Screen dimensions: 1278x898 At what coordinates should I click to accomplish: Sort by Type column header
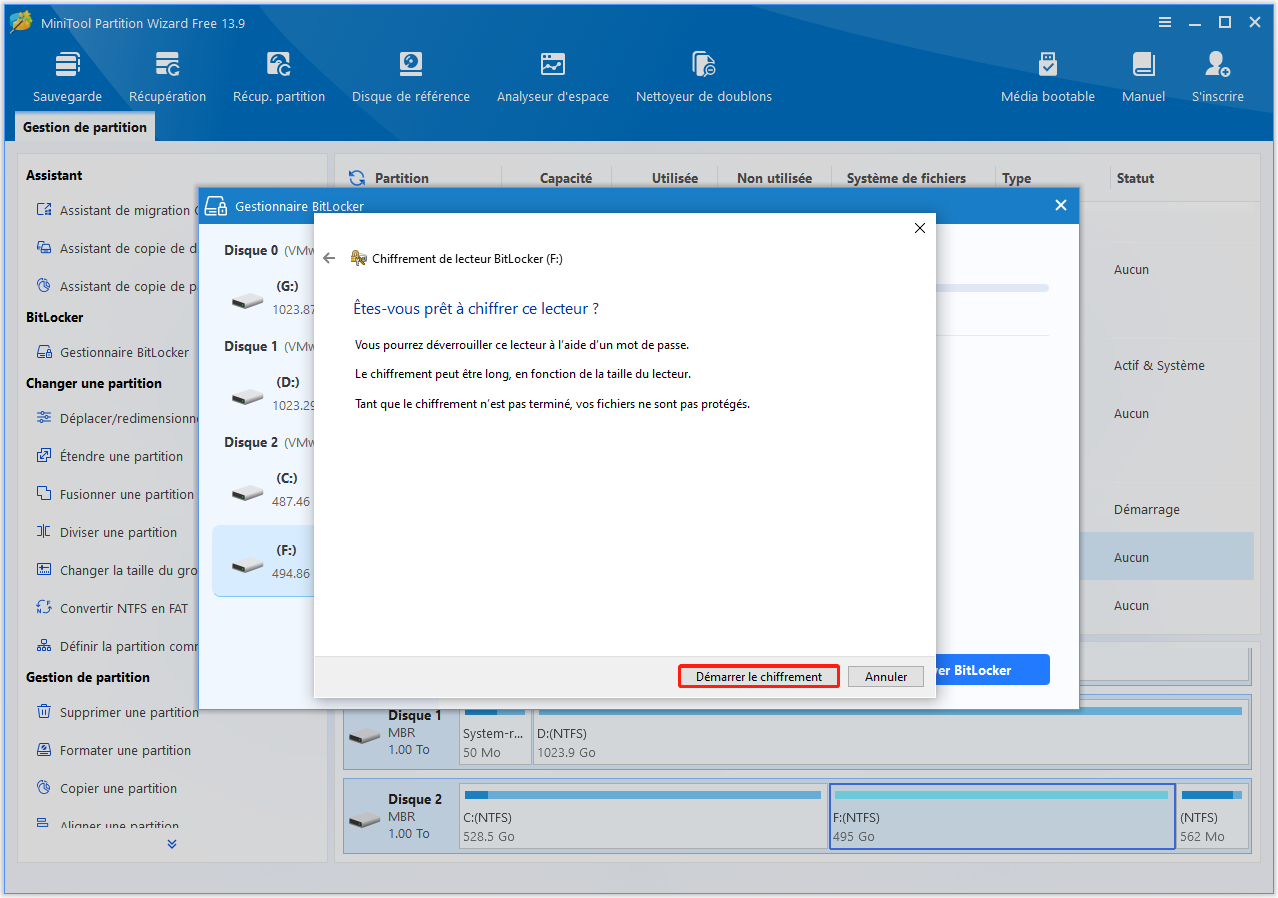click(1016, 178)
